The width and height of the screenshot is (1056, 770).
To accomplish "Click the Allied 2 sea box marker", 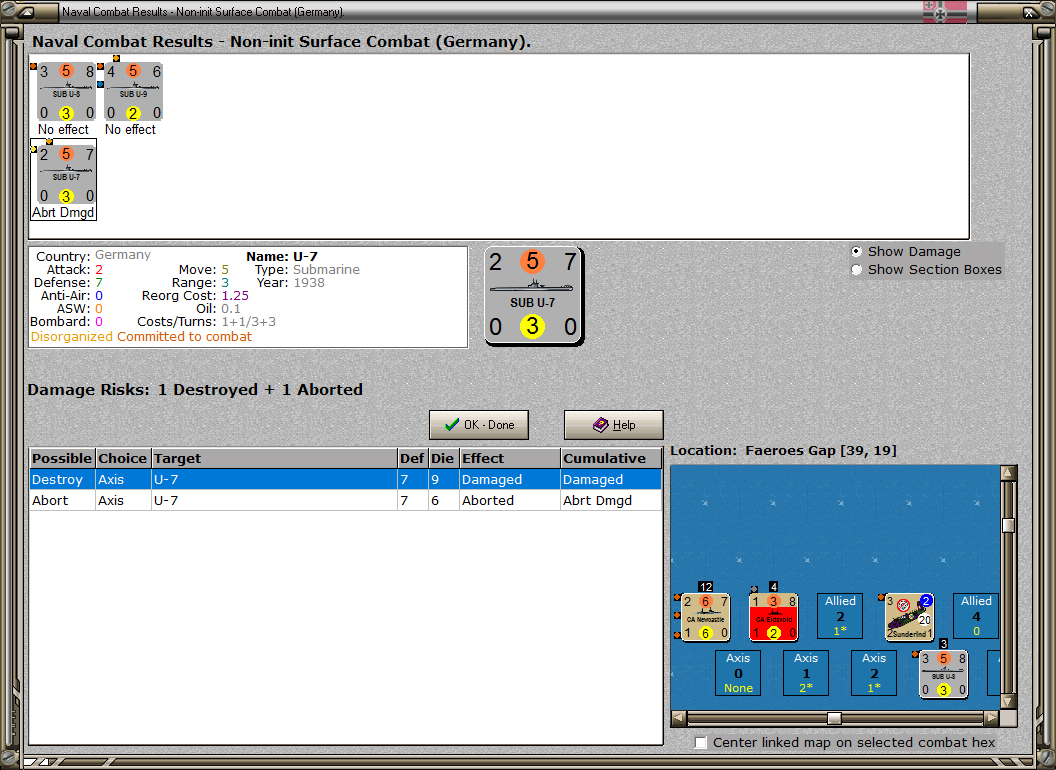I will click(840, 616).
